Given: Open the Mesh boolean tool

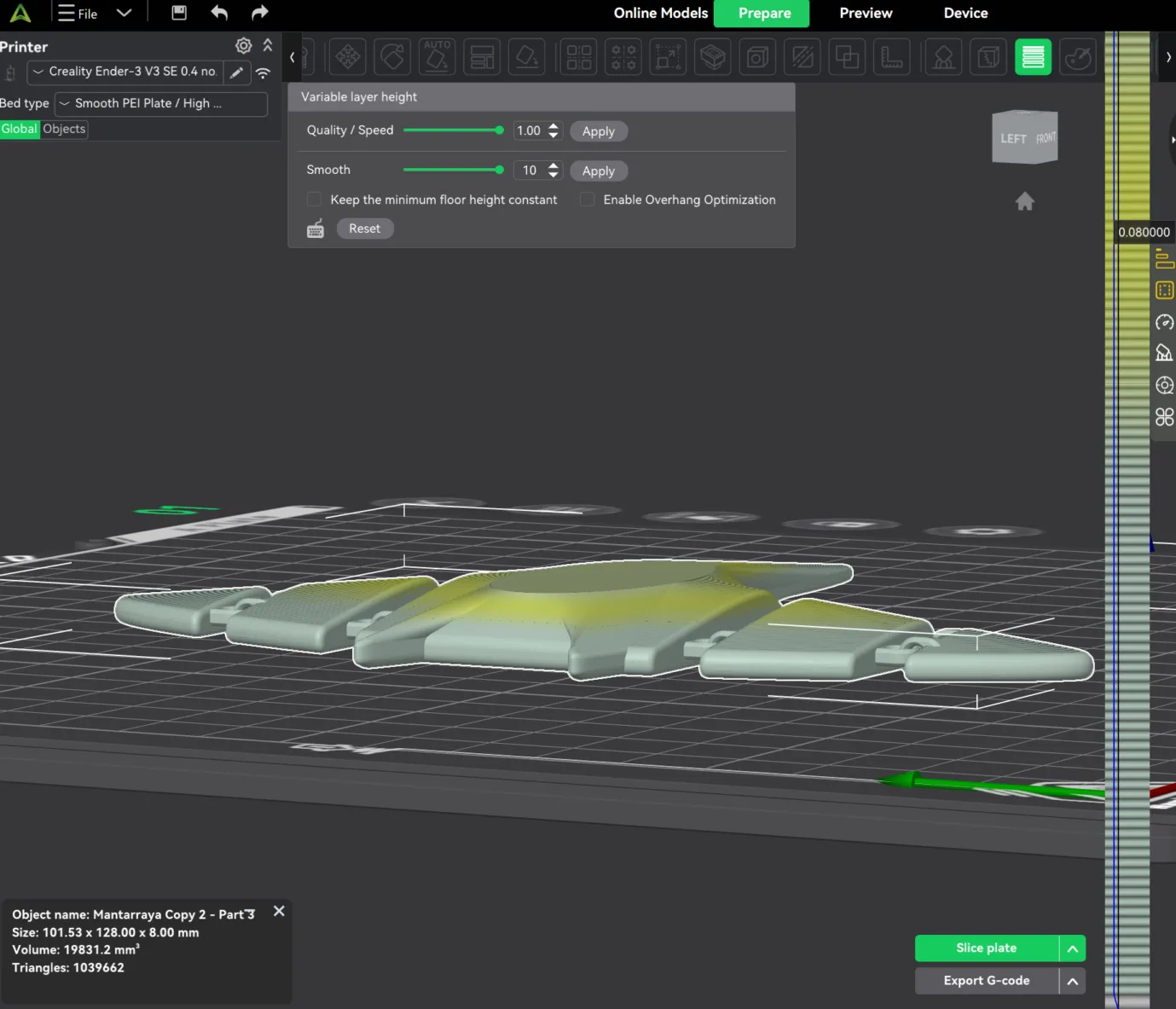Looking at the screenshot, I should [847, 57].
